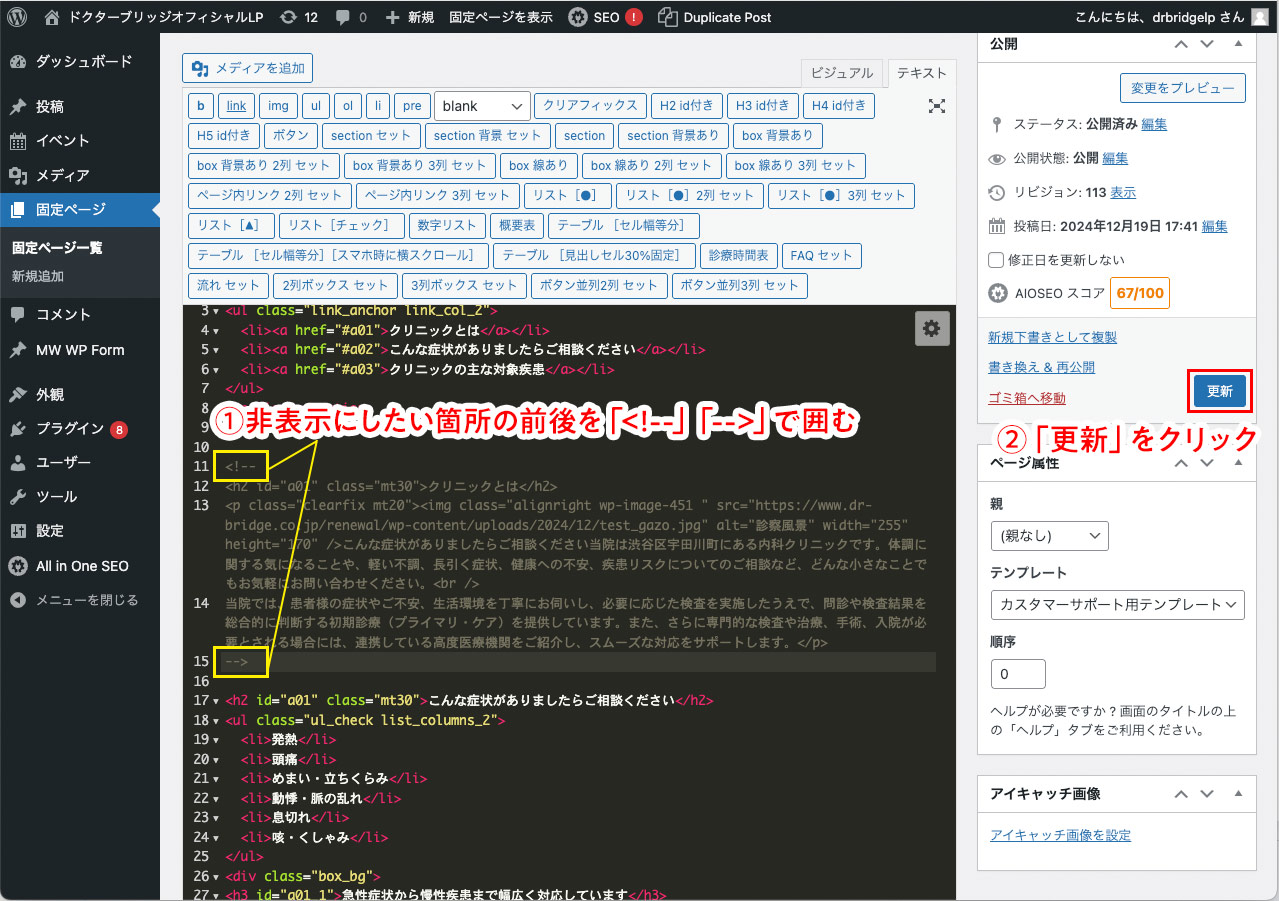The width and height of the screenshot is (1279, 901).
Task: Click 固定ページを表示 in admin bar
Action: pyautogui.click(x=501, y=17)
